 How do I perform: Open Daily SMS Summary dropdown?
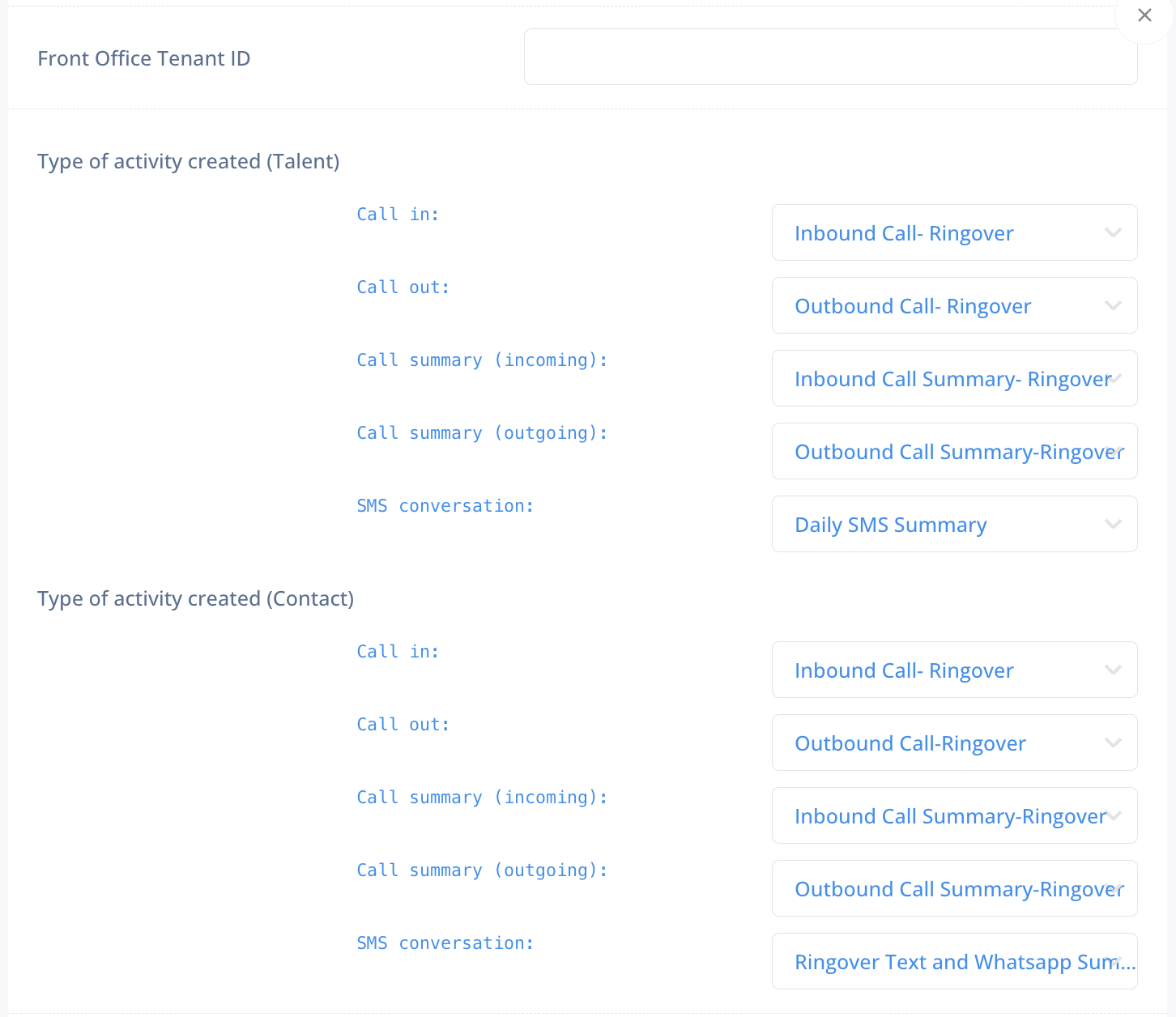point(931,525)
